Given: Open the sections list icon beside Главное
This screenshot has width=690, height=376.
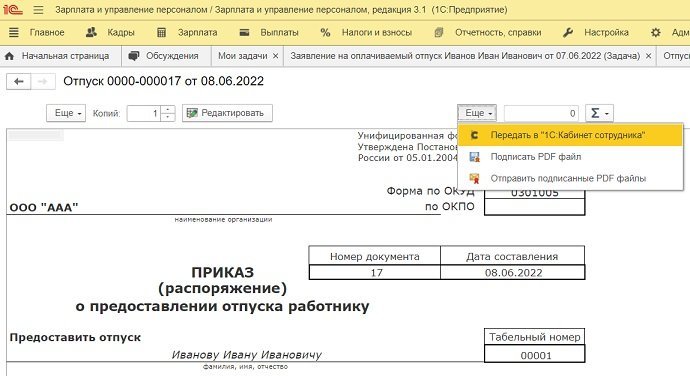Looking at the screenshot, I should [14, 33].
